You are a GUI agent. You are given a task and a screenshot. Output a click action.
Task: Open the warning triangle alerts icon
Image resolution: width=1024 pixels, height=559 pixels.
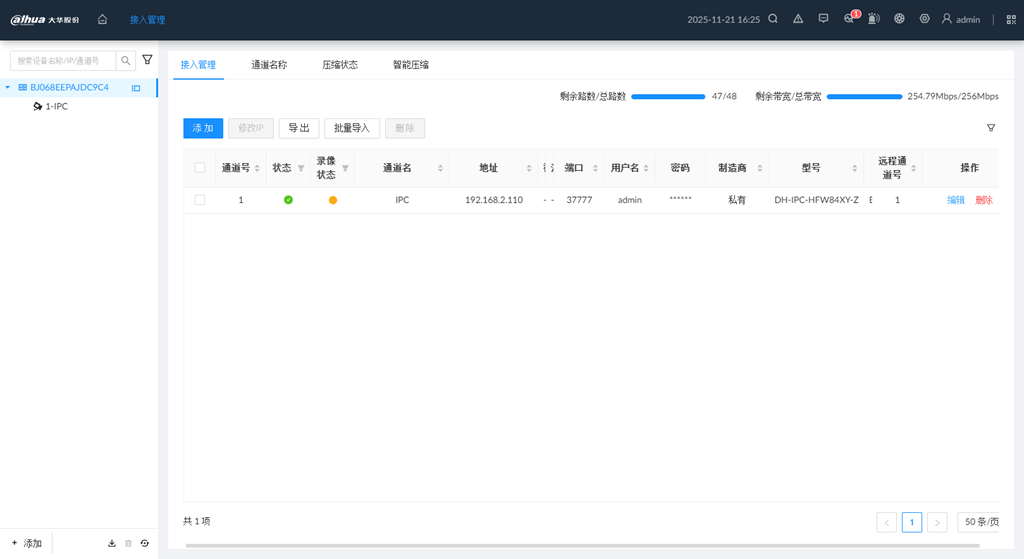coord(798,19)
